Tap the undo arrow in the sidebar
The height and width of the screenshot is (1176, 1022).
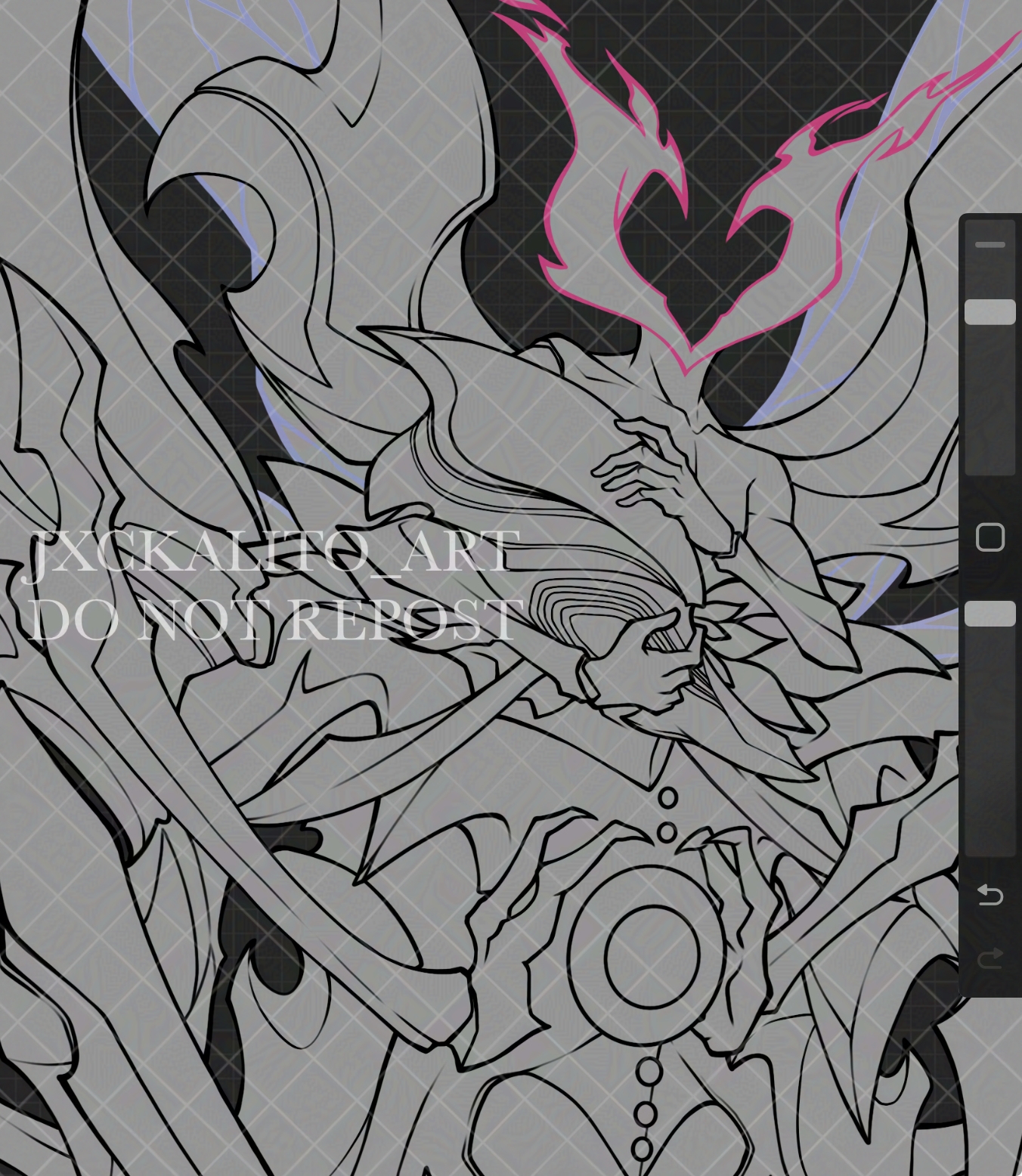(990, 896)
